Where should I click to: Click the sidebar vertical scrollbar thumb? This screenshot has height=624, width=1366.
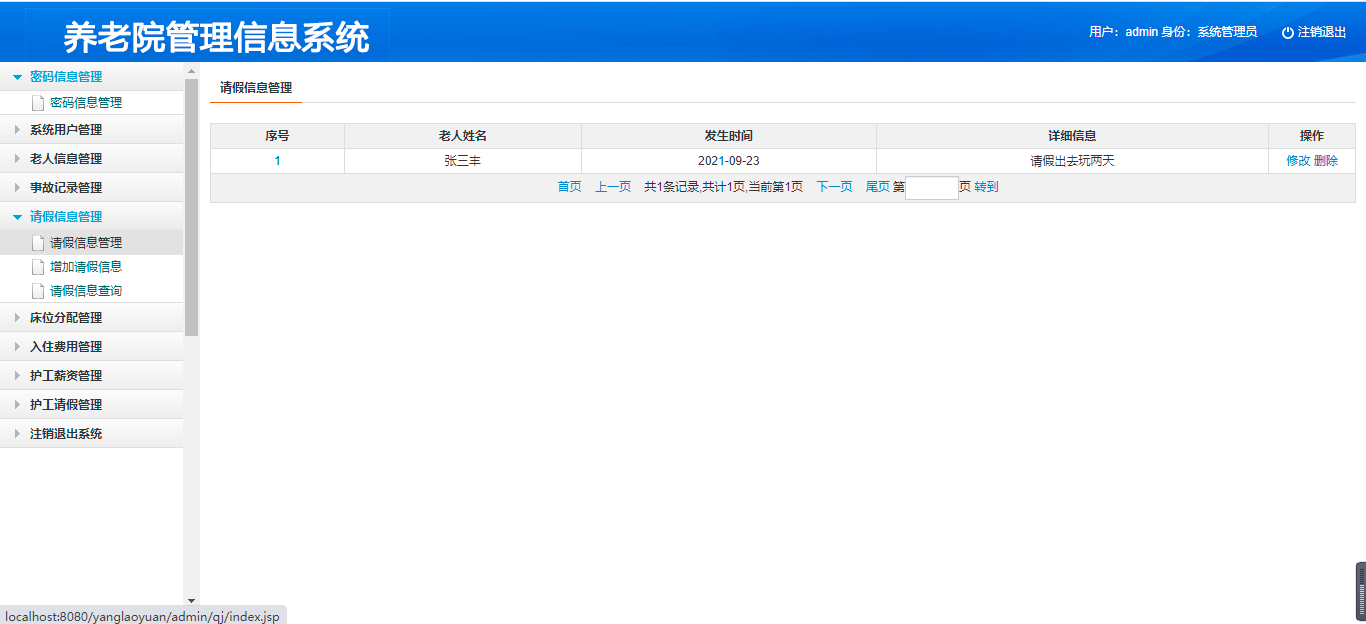(191, 207)
